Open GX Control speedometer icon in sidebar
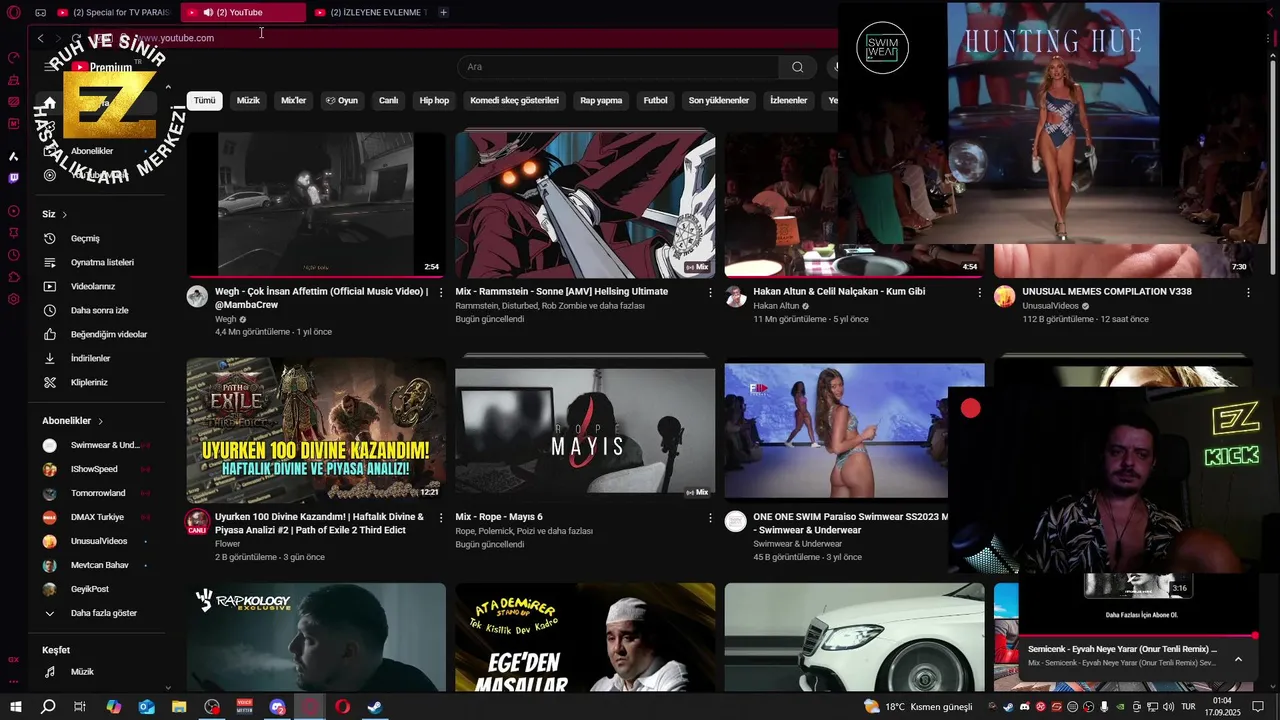1280x720 pixels. pos(14,58)
